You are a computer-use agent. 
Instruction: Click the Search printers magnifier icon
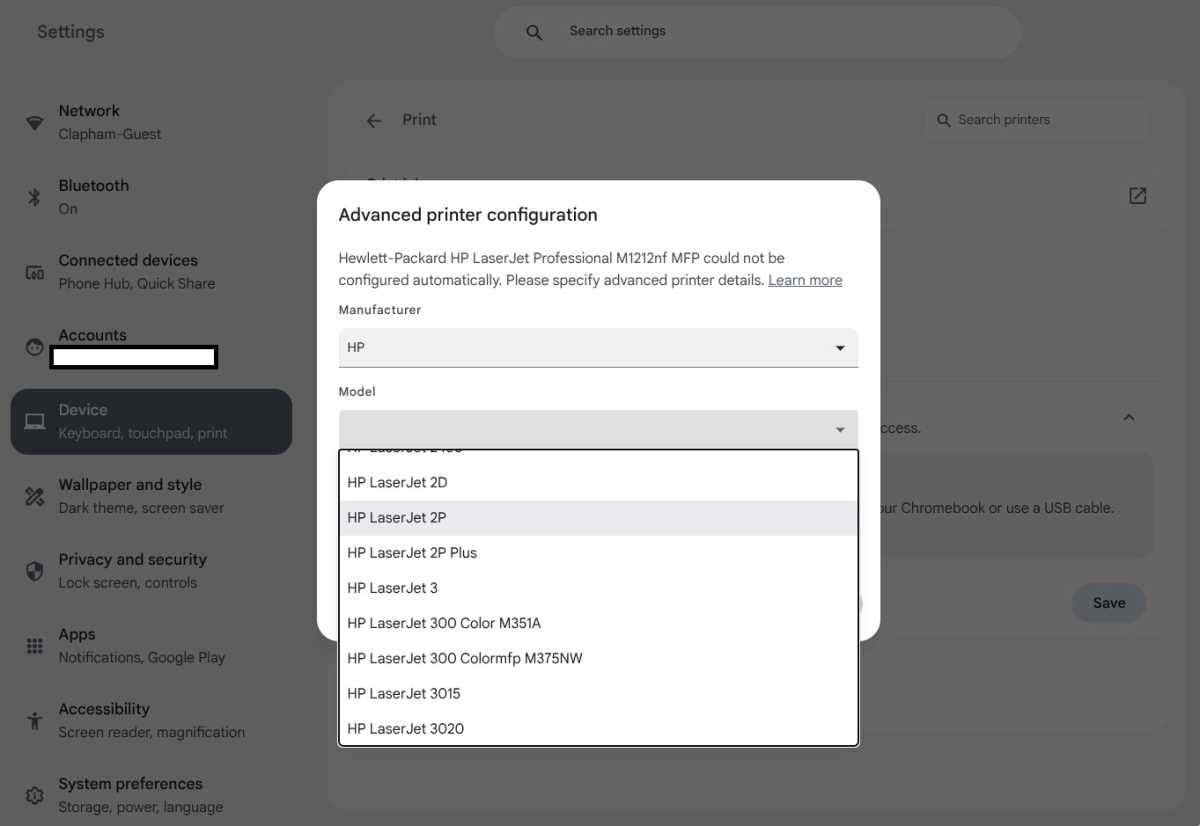pyautogui.click(x=943, y=120)
